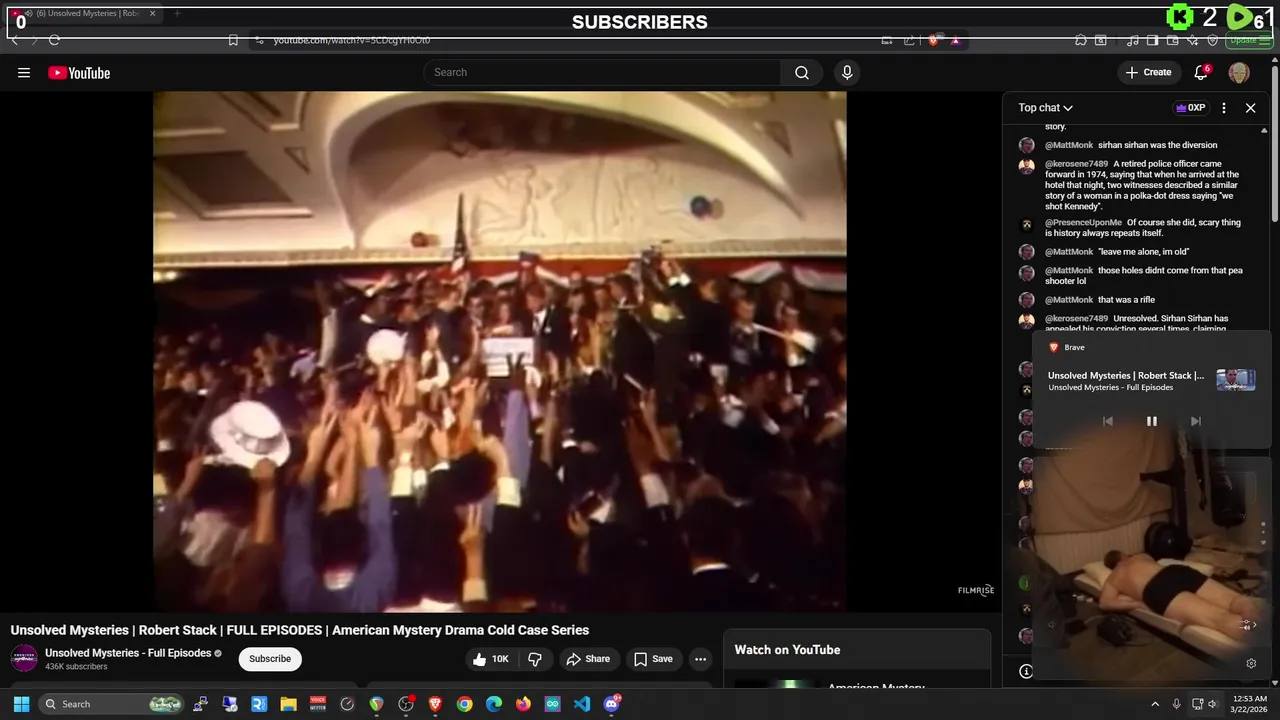Open Windows Start menu
Image resolution: width=1280 pixels, height=720 pixels.
(x=21, y=704)
